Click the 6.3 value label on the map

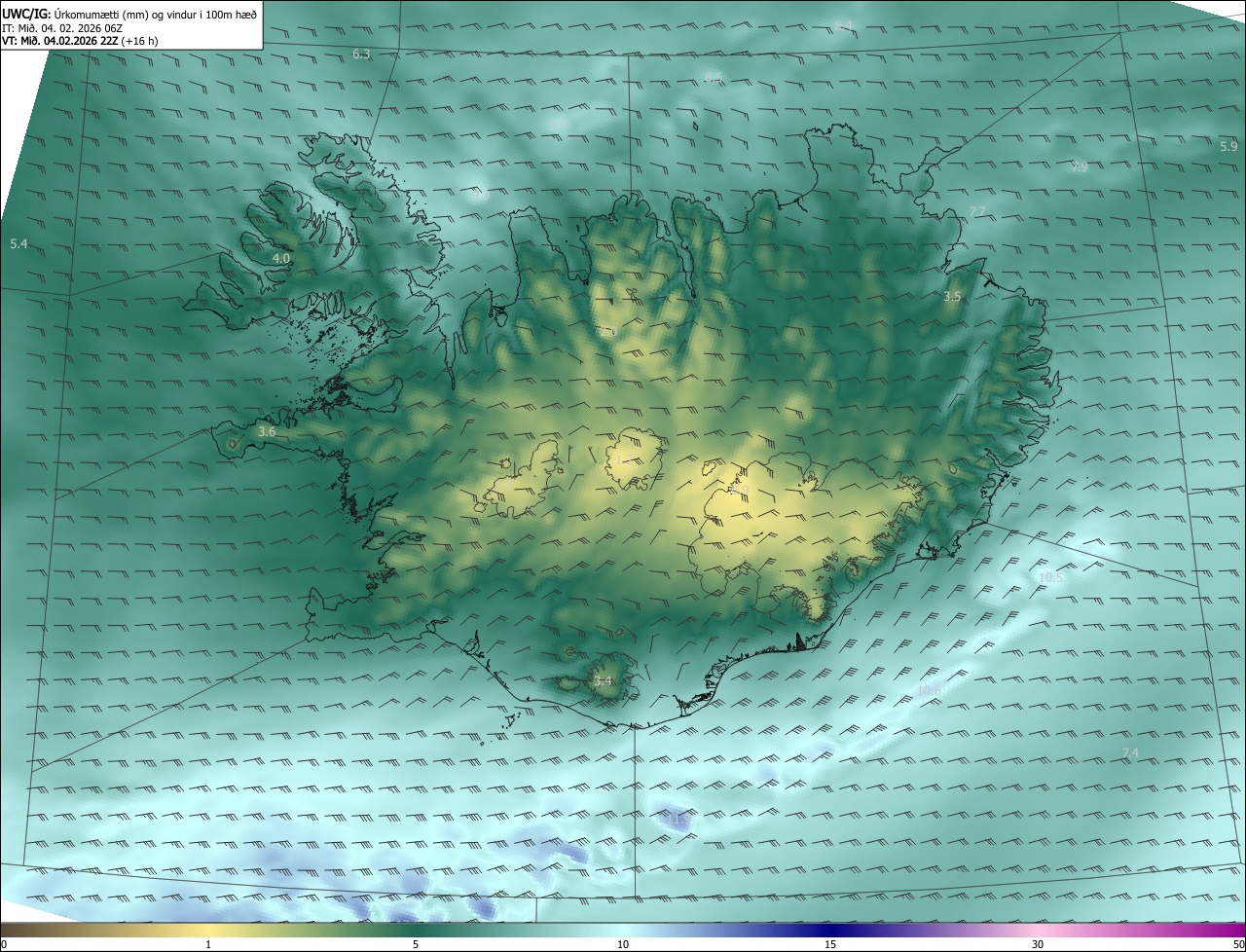[361, 55]
